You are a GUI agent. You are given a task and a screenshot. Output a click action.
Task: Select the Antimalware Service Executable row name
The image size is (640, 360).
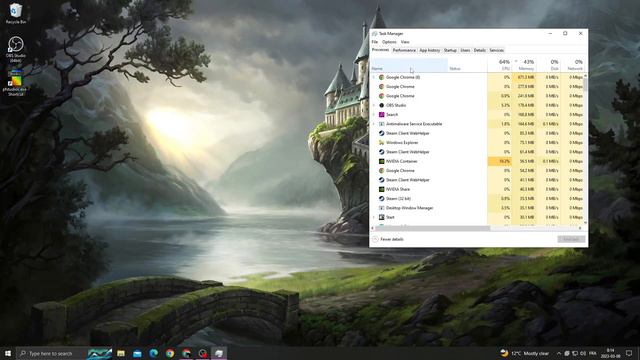point(414,124)
